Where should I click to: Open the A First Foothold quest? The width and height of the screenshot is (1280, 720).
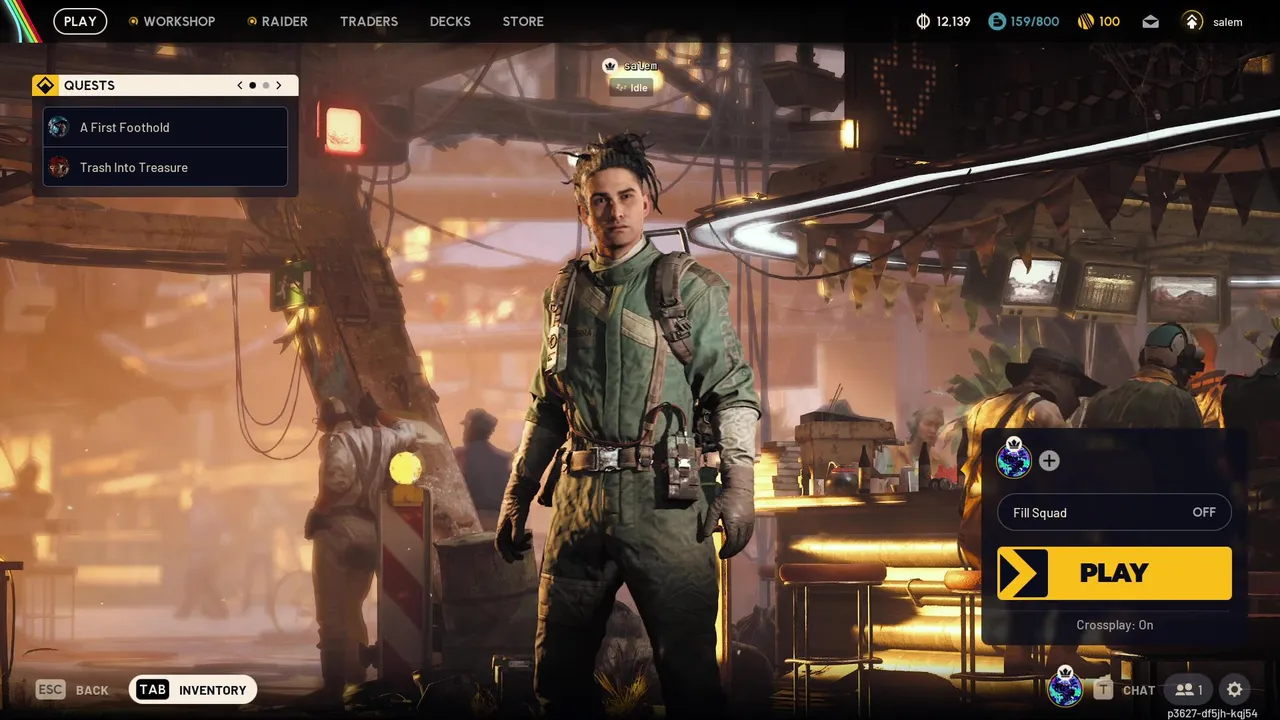(165, 127)
